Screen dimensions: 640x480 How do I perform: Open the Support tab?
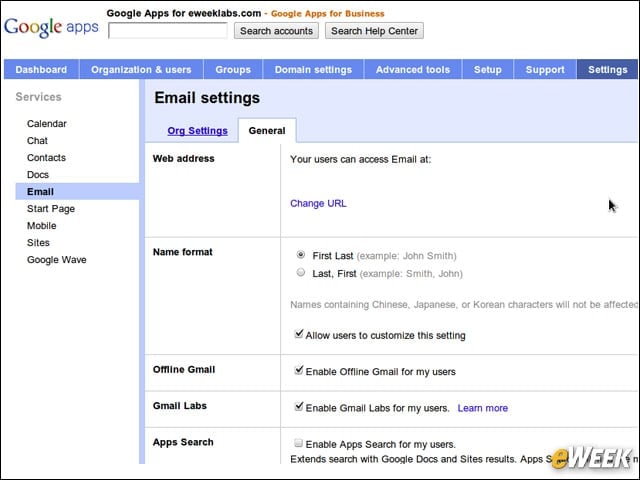[x=545, y=69]
